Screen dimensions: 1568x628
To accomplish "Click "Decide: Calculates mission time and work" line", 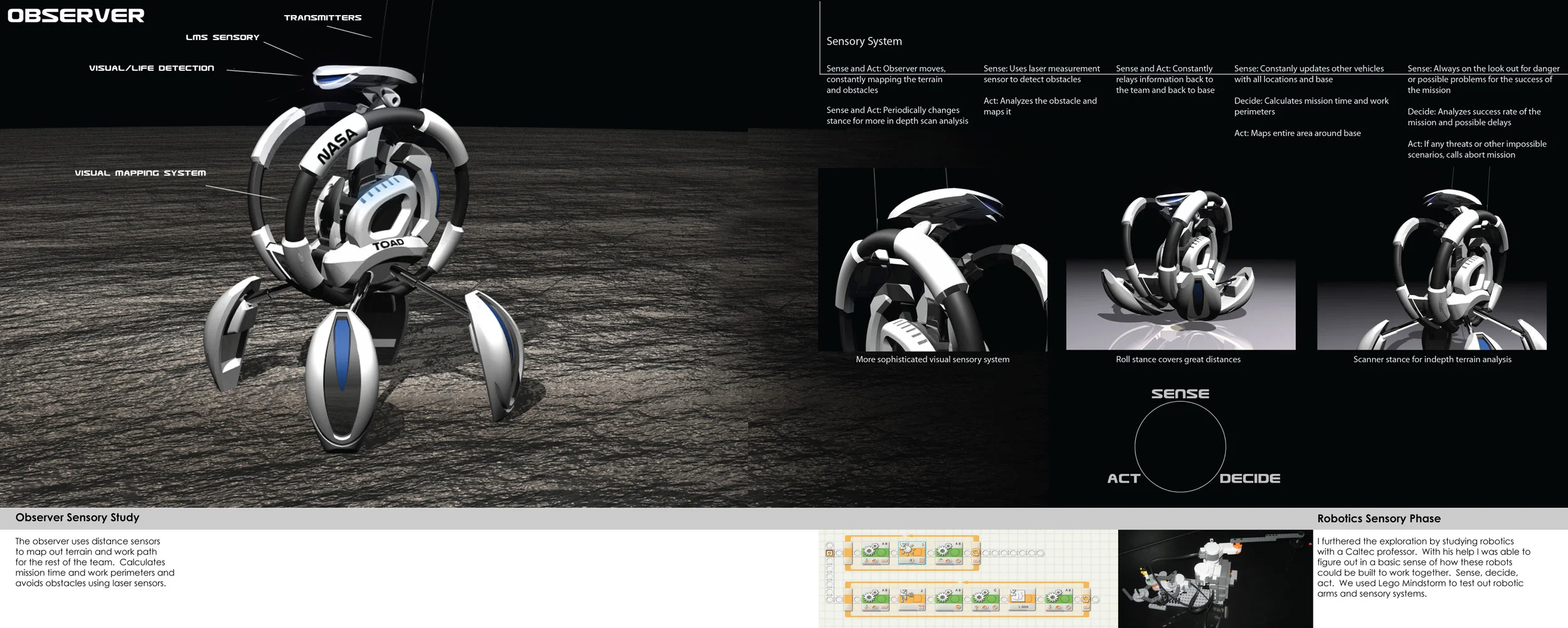I will tap(1311, 101).
